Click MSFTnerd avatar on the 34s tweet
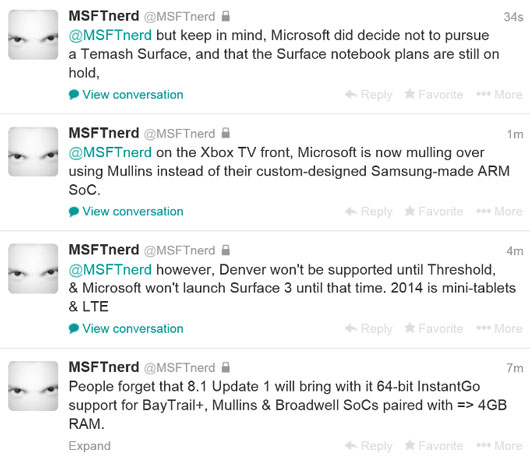Viewport: 530px width, 462px height. 33,35
